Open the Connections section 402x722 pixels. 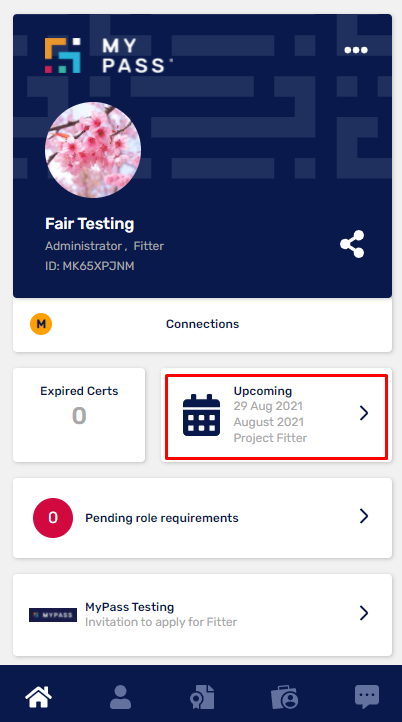[203, 325]
